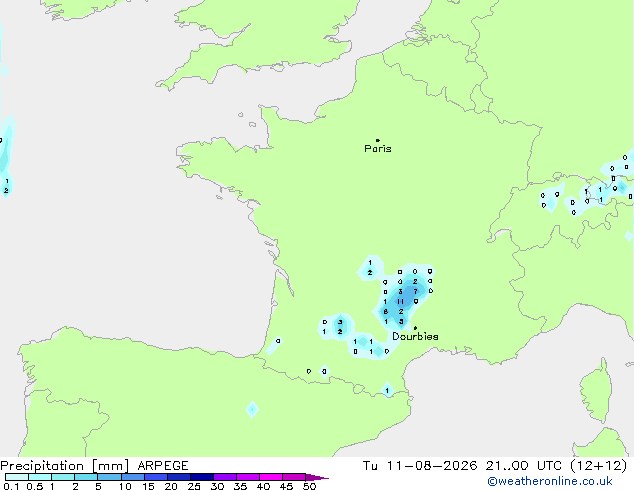Click the legend swatch between 0.1 and 0.5

click(17, 477)
